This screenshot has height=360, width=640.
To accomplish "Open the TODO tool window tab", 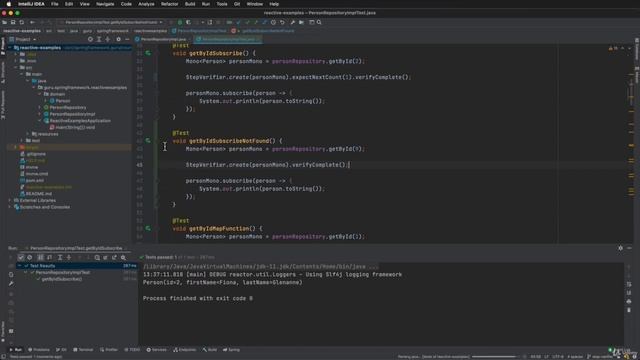I will 132,350.
